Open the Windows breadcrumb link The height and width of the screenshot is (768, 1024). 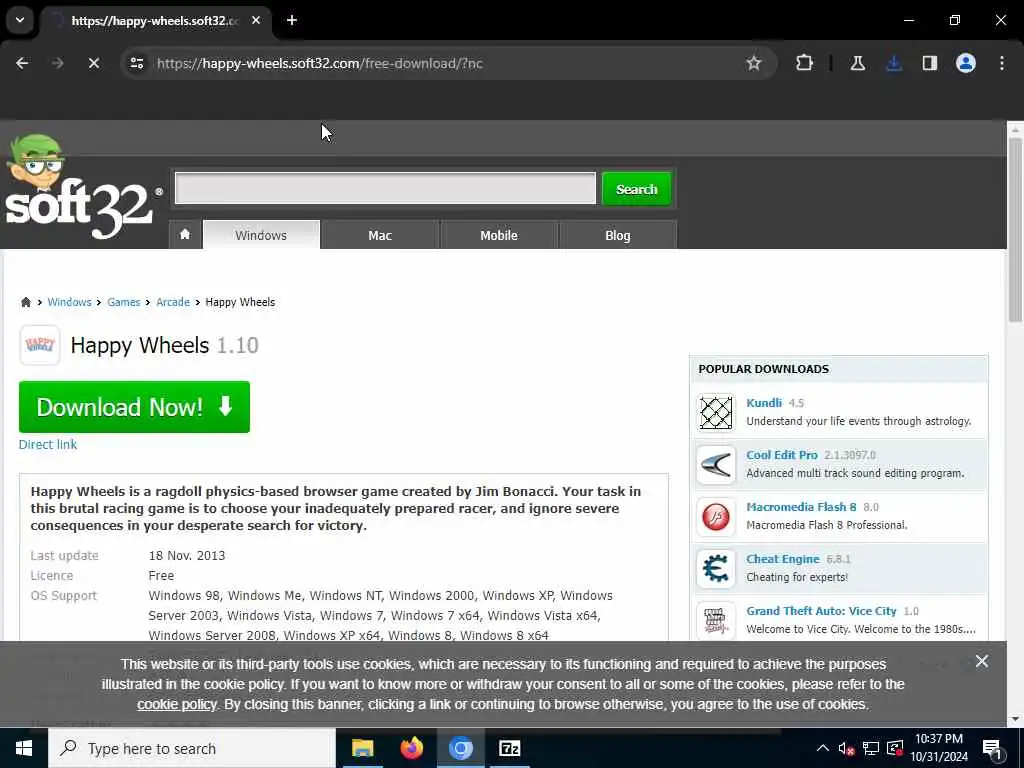[69, 302]
